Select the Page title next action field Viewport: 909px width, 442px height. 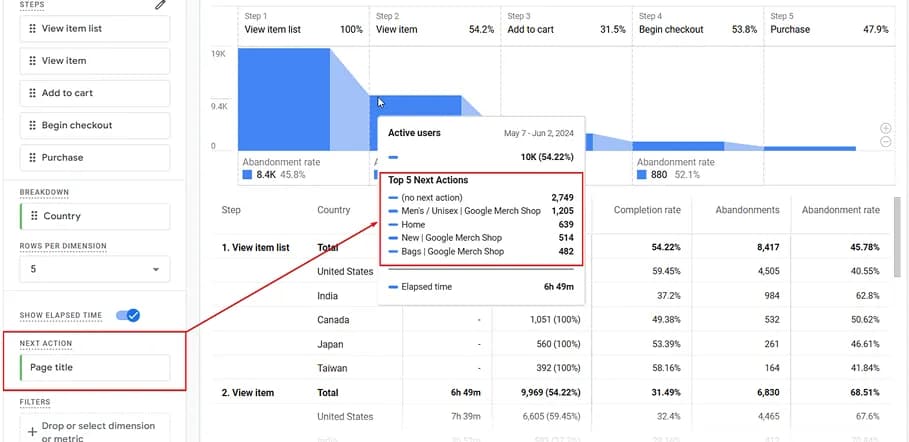coord(94,368)
